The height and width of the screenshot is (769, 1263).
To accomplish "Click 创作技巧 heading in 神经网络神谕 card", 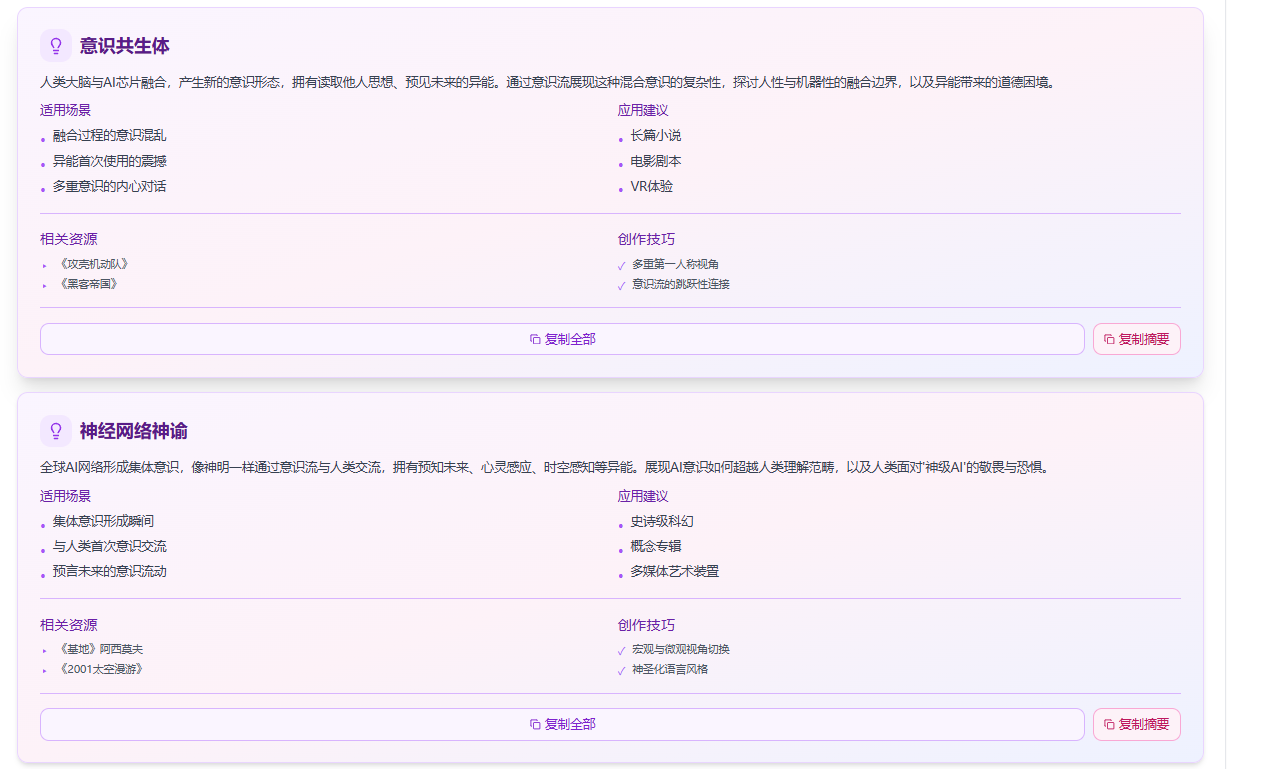I will pyautogui.click(x=646, y=625).
